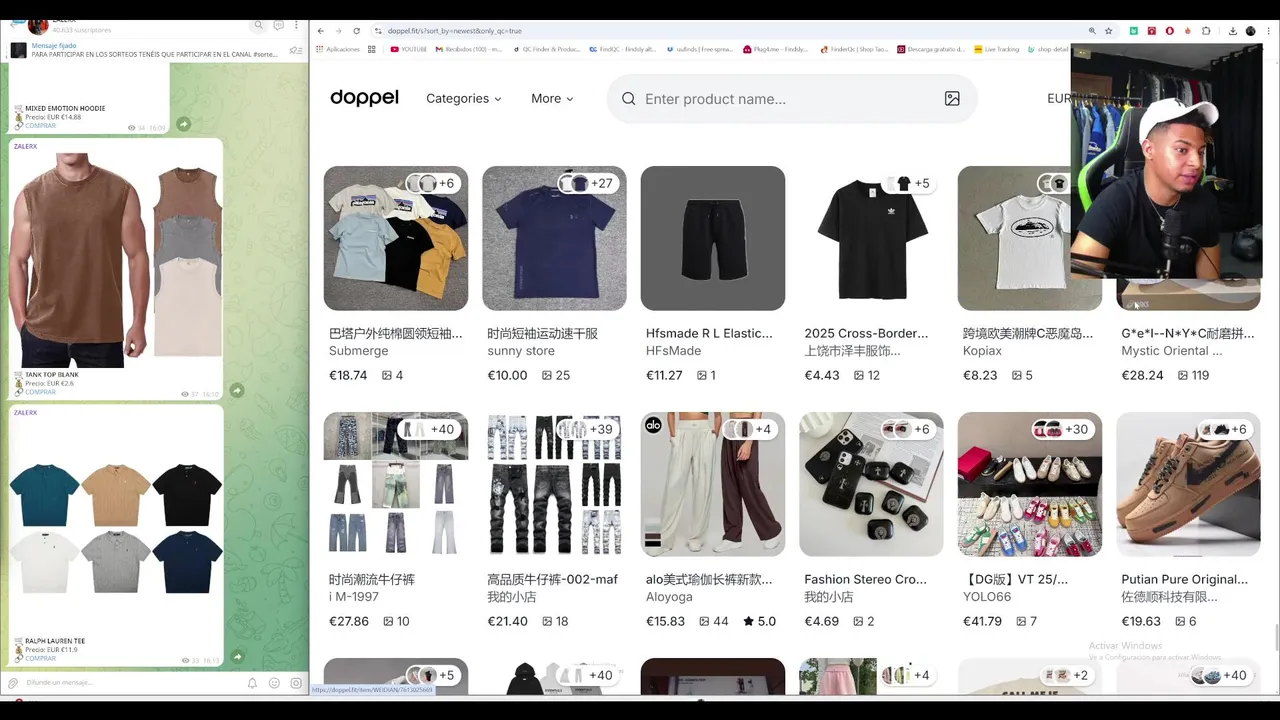Expand the Categories dropdown
The width and height of the screenshot is (1280, 720).
point(464,98)
